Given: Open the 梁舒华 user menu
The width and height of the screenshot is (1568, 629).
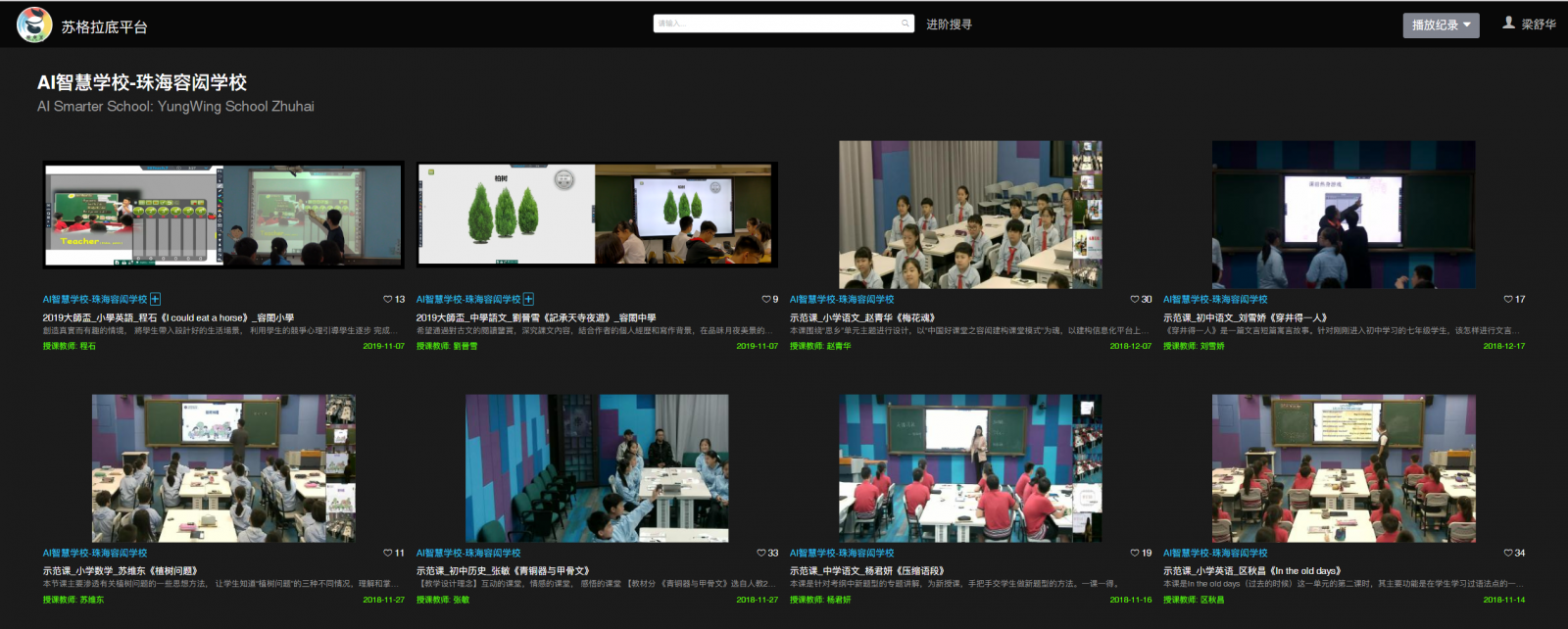Looking at the screenshot, I should coord(1538,24).
